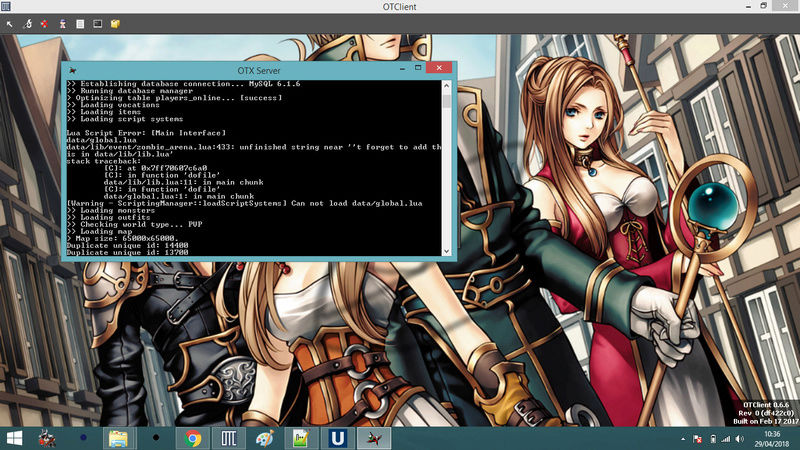800x450 pixels.
Task: Click the 'Loading outfits' console line
Action: [x=109, y=217]
